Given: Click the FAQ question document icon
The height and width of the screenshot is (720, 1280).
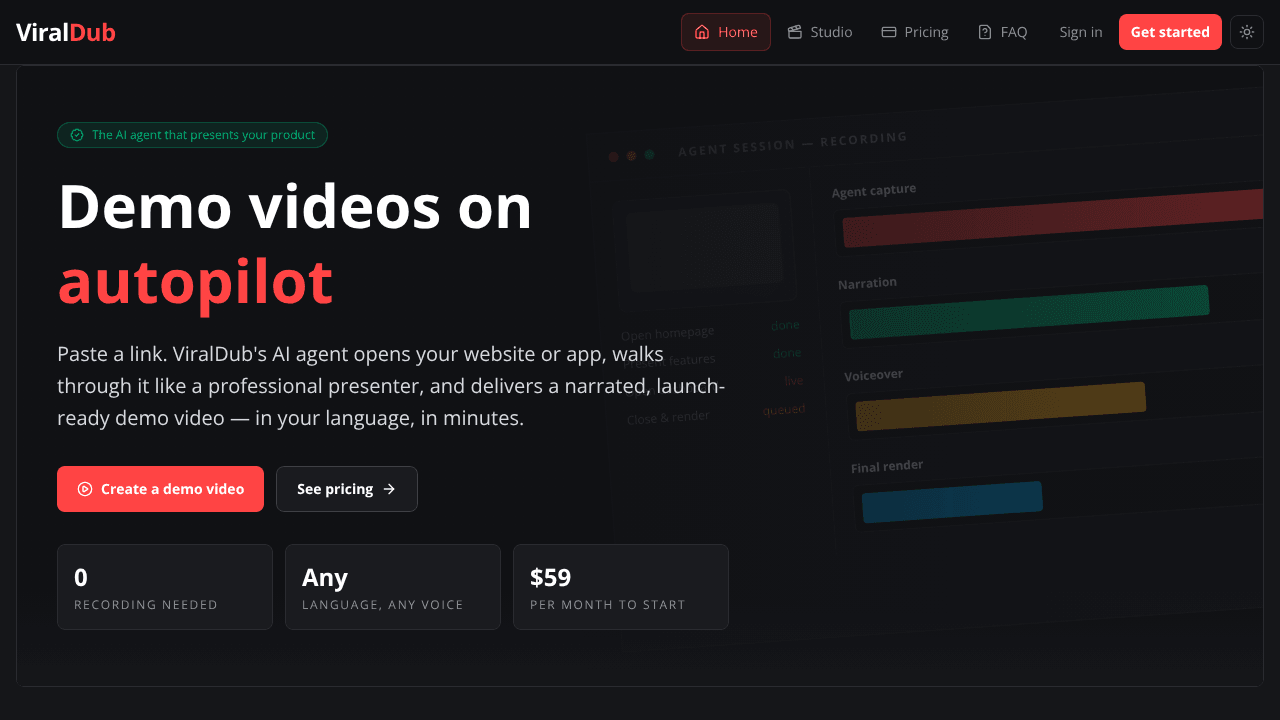Looking at the screenshot, I should [985, 32].
